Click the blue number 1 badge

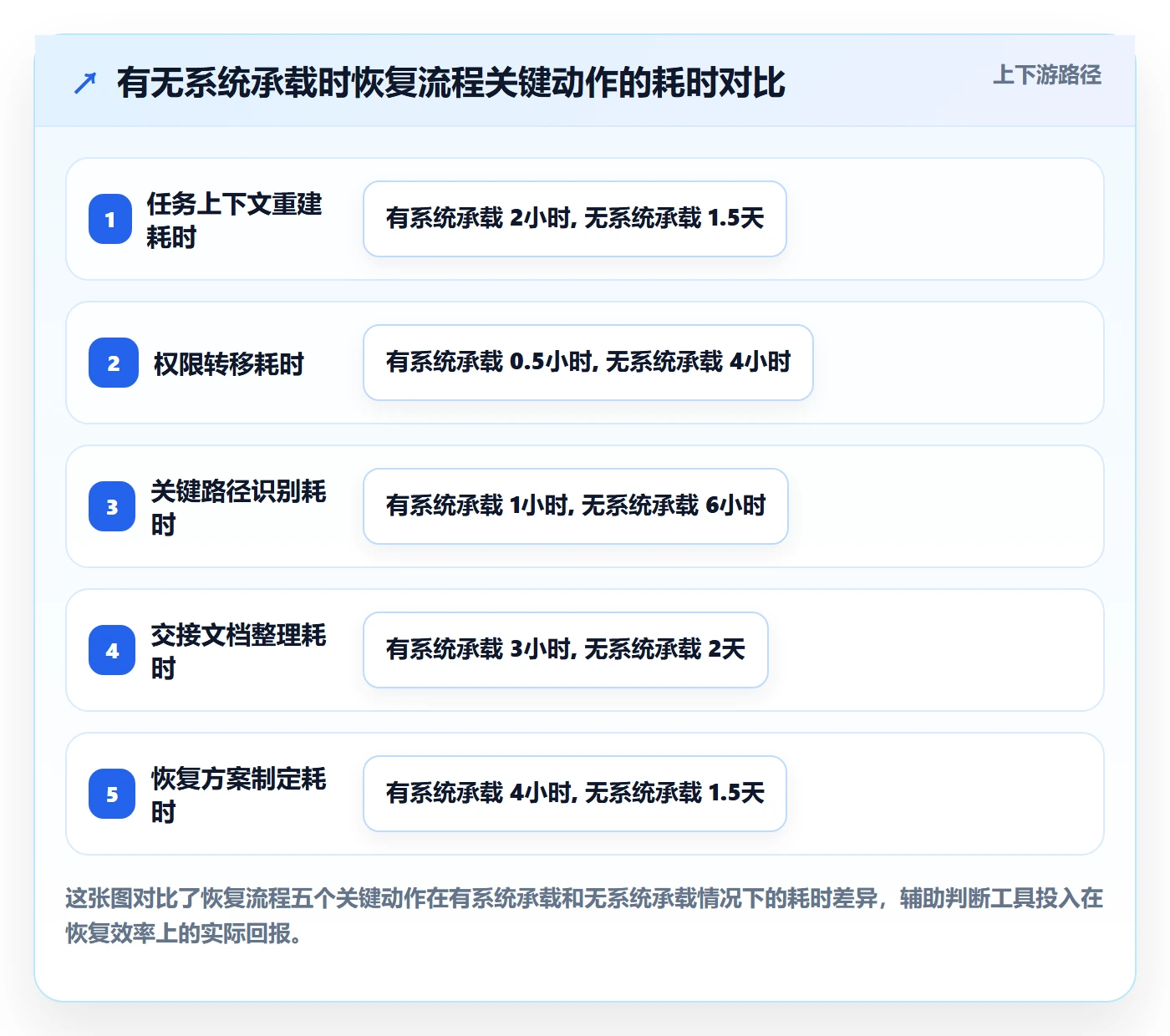(x=110, y=219)
